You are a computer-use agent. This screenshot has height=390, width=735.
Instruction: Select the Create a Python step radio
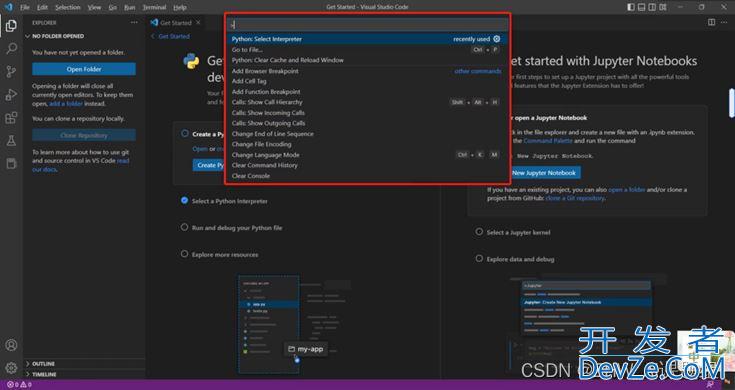[x=185, y=134]
